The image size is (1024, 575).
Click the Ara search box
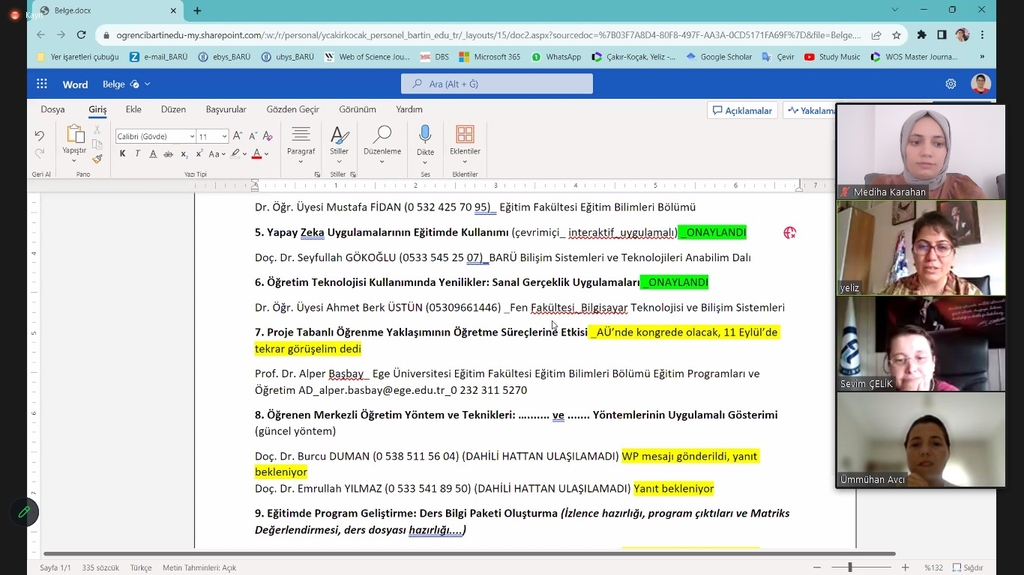pos(497,84)
